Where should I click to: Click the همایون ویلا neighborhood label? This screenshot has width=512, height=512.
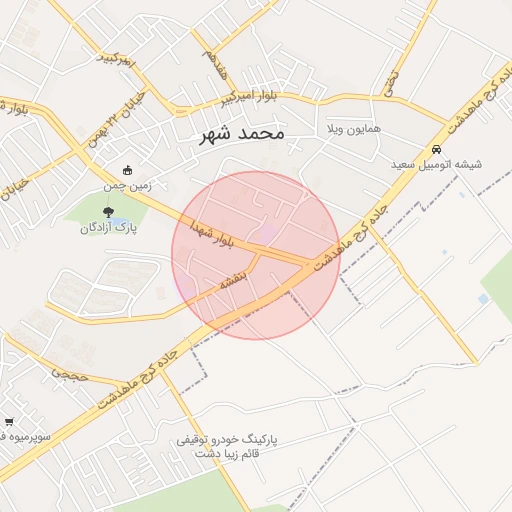(354, 129)
